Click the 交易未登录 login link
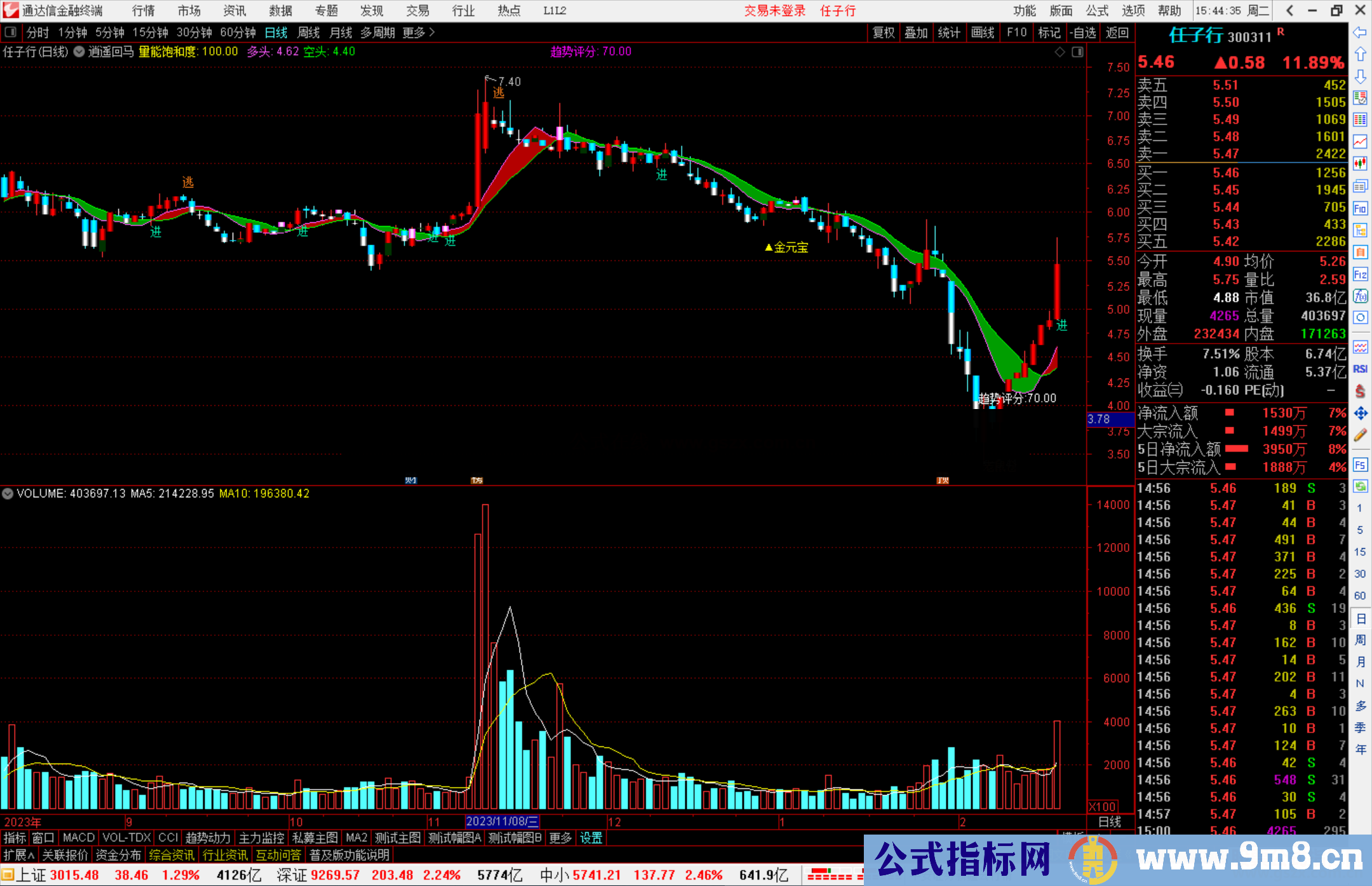The image size is (1372, 886). (774, 11)
